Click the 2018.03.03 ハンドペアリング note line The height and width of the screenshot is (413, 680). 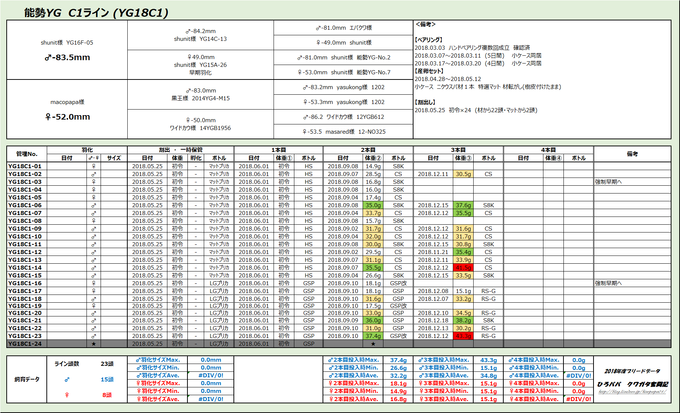472,48
